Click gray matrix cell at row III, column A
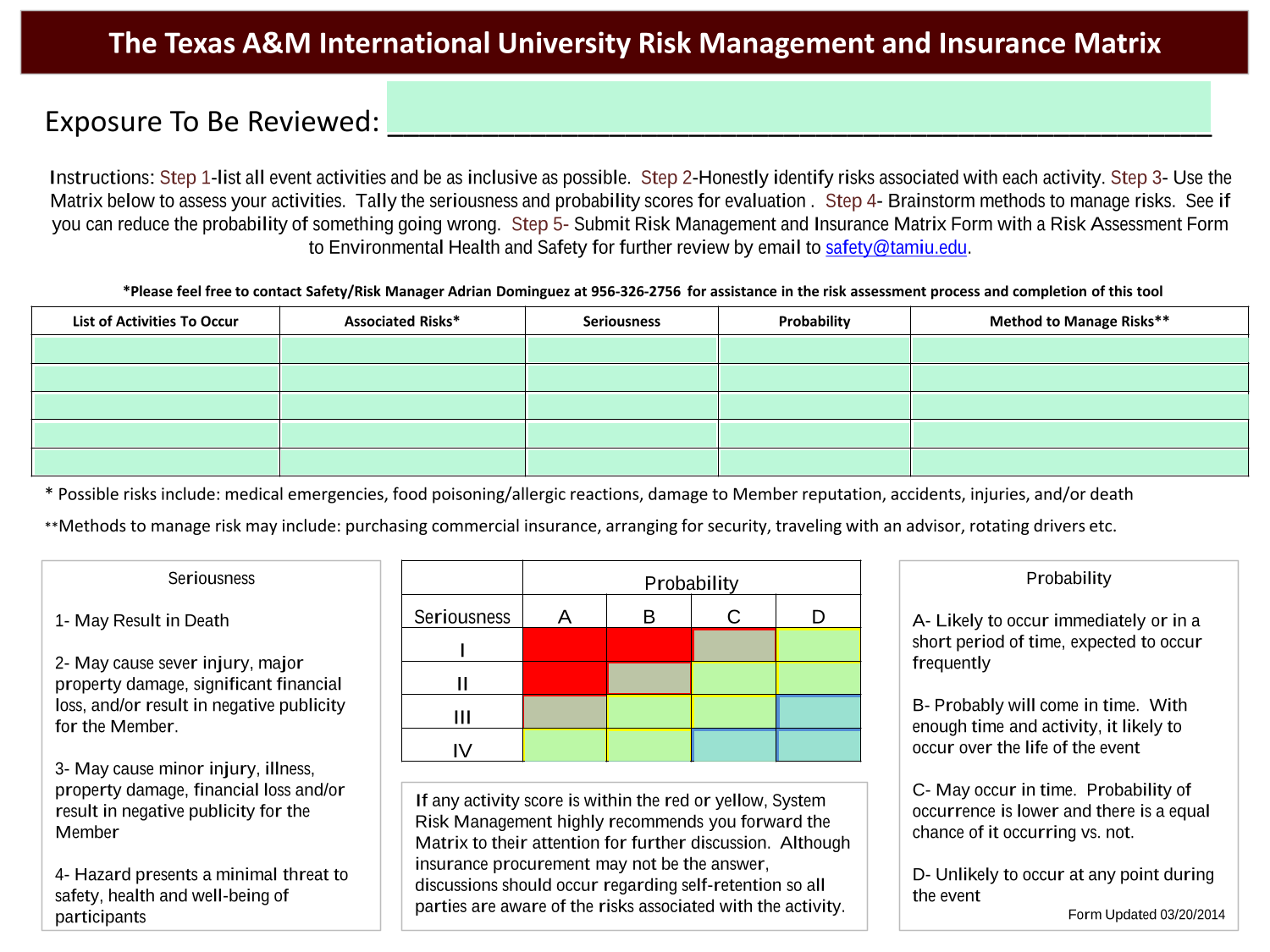 [565, 712]
